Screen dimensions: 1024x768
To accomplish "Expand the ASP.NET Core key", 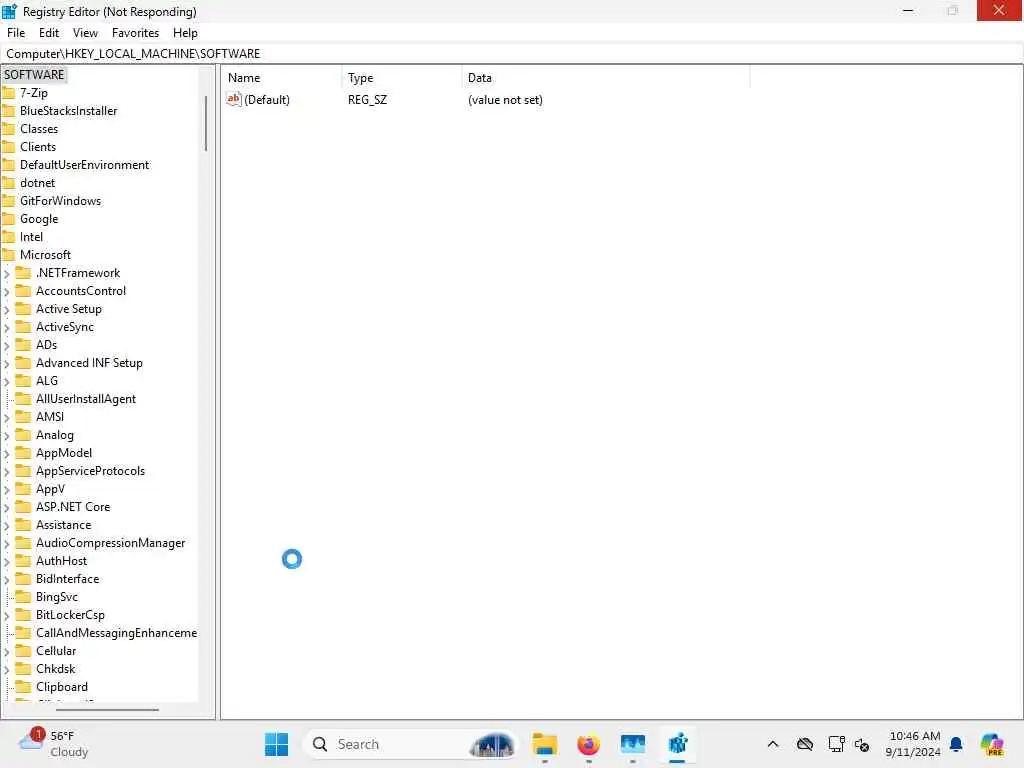I will point(7,507).
